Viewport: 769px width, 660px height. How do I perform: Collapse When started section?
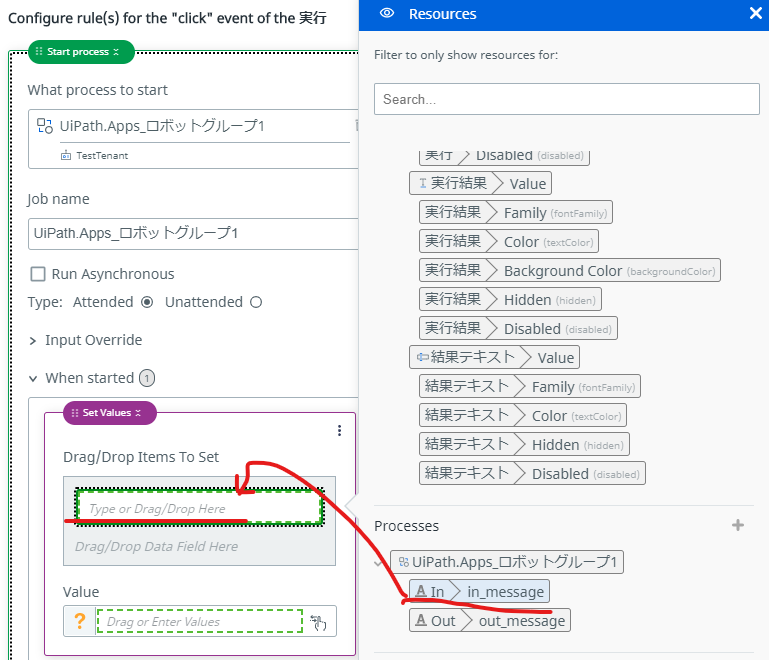pos(33,379)
